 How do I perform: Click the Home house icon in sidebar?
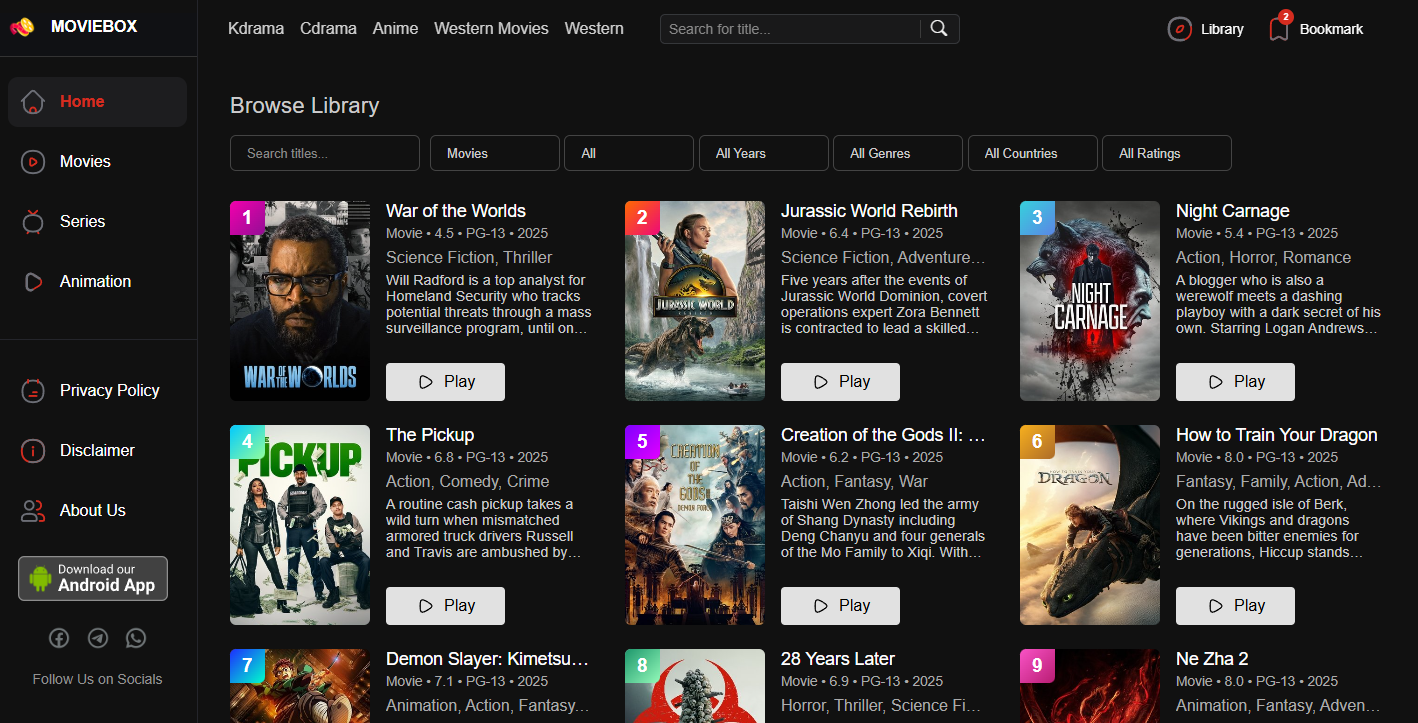click(x=33, y=102)
